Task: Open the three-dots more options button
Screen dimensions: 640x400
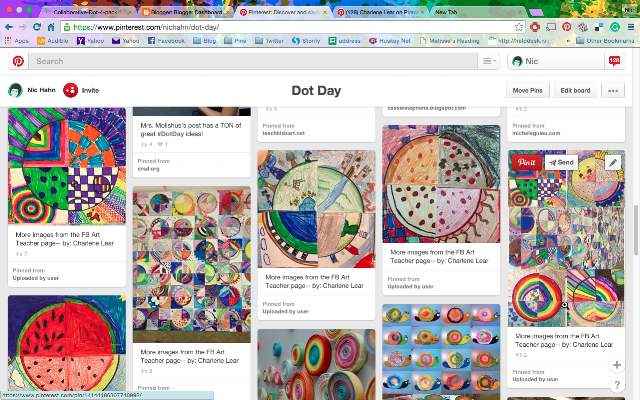Action: [x=613, y=91]
